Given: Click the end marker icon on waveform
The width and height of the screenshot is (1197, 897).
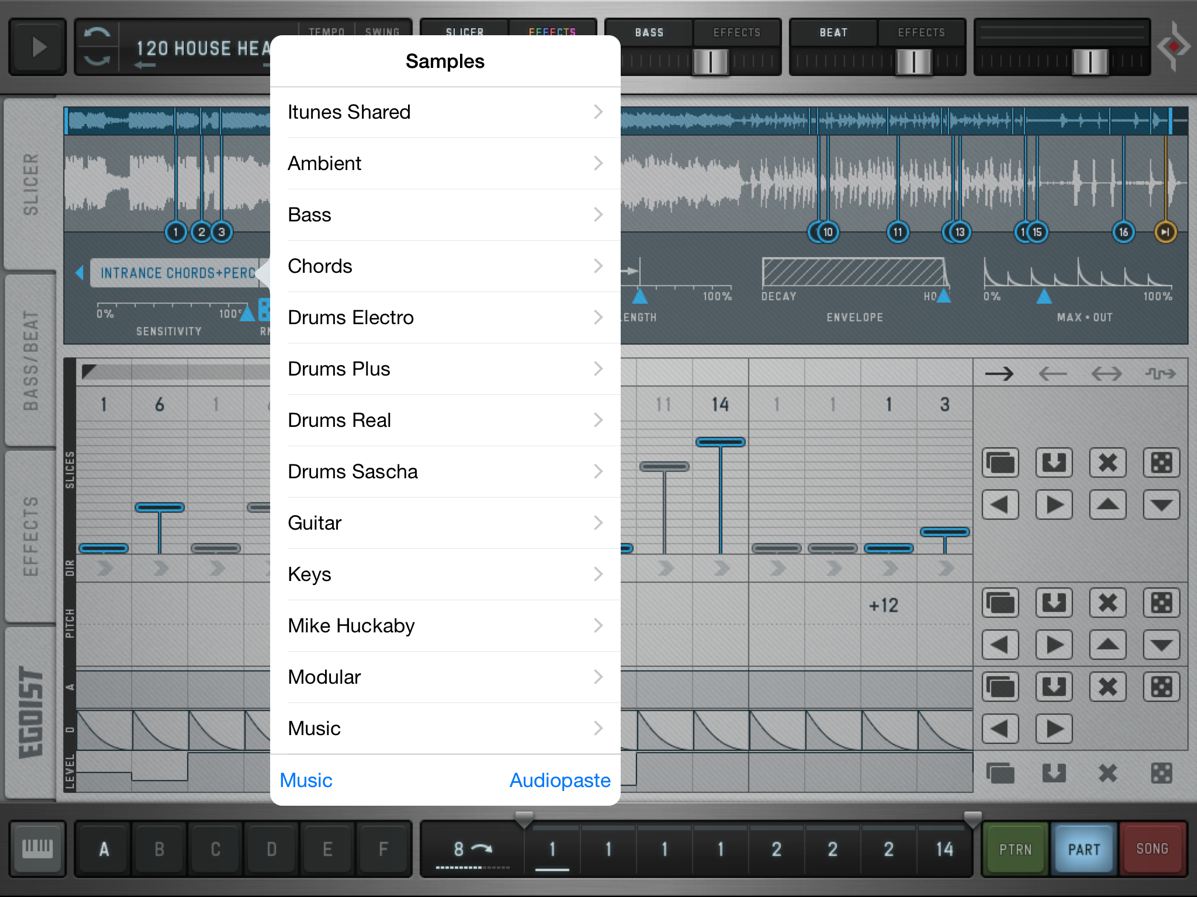Looking at the screenshot, I should click(x=1165, y=232).
